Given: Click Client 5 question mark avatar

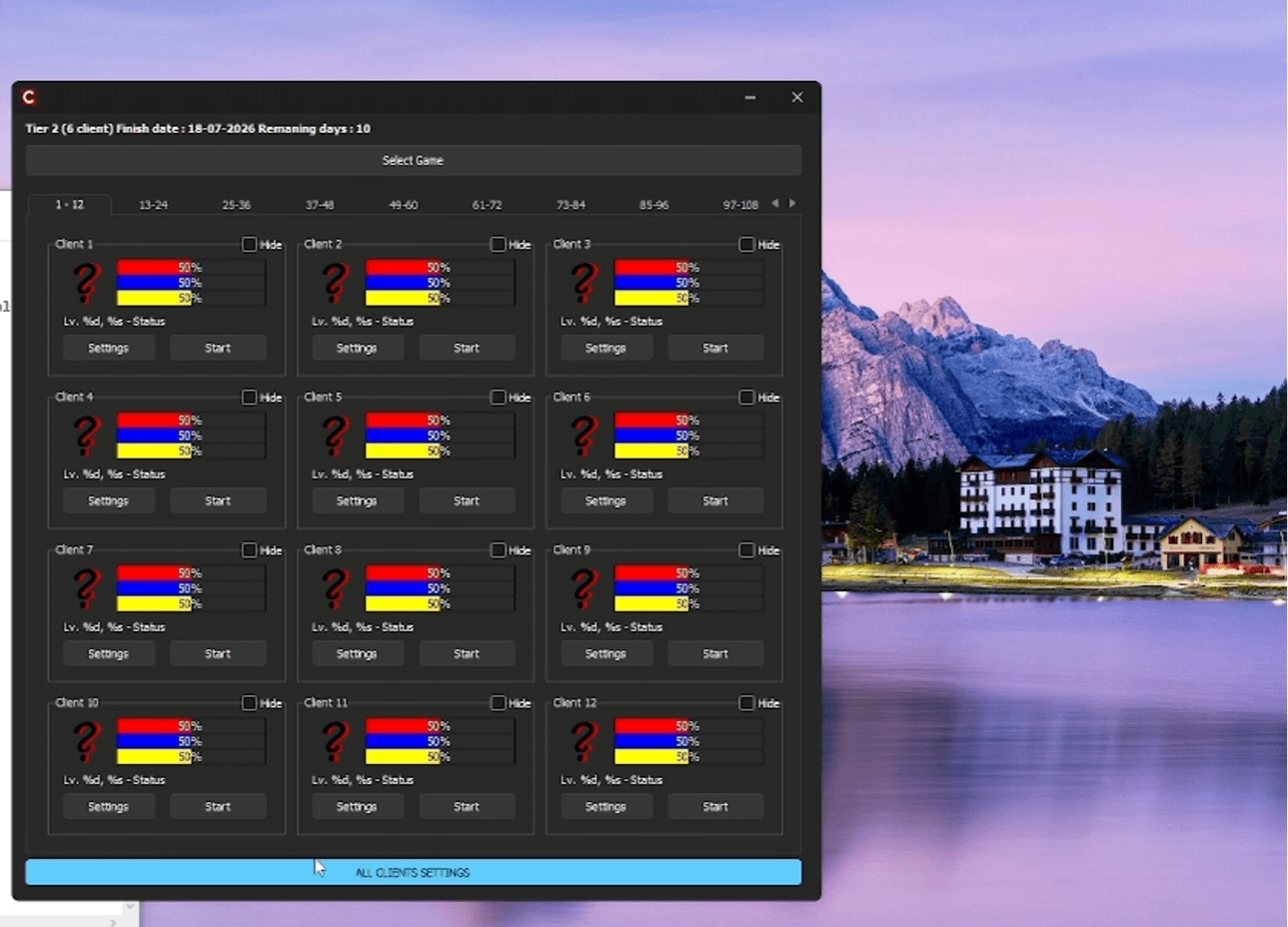Looking at the screenshot, I should pos(335,437).
